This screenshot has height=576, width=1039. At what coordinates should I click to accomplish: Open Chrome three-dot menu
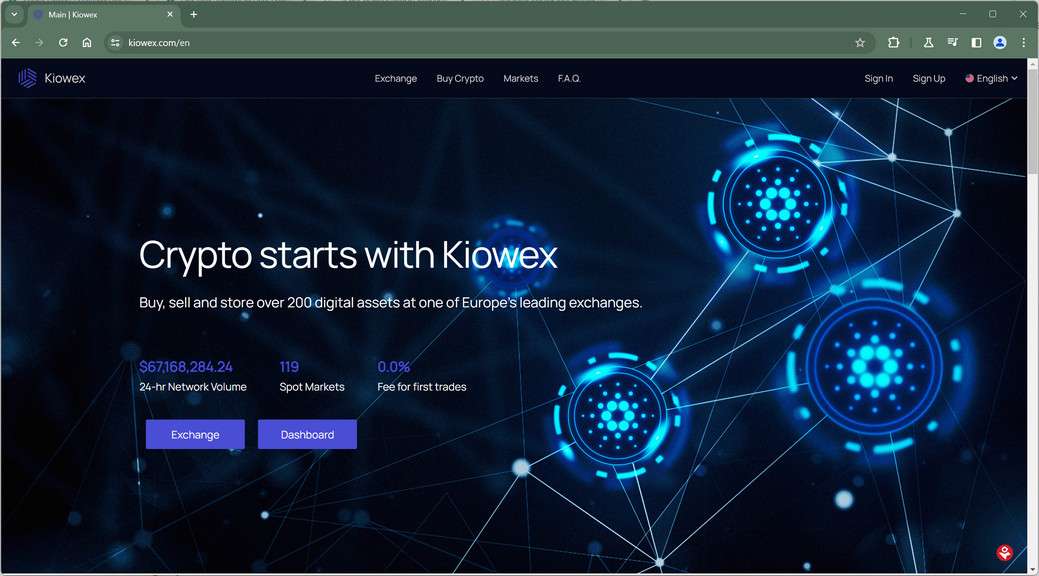[1024, 42]
